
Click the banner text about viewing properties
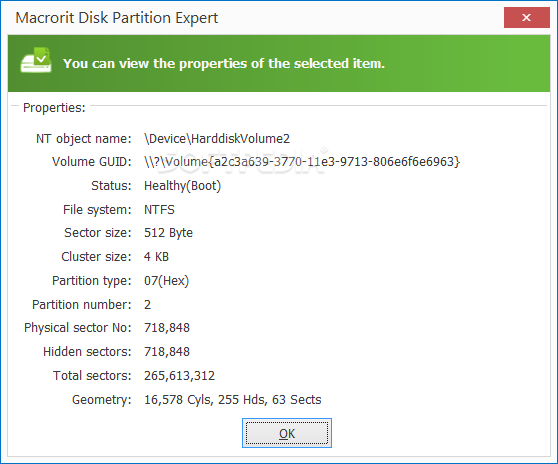224,64
